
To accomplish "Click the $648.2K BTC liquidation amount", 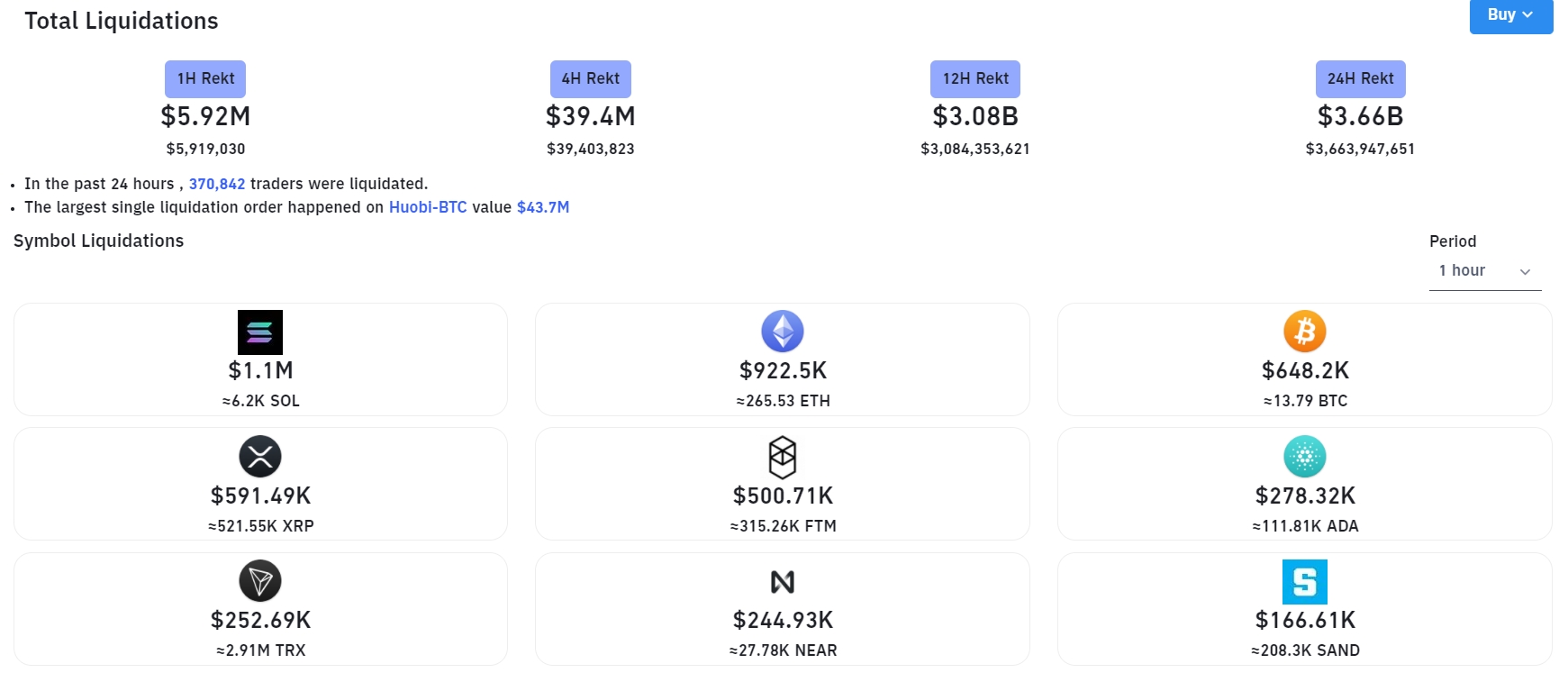I will pos(1305,370).
